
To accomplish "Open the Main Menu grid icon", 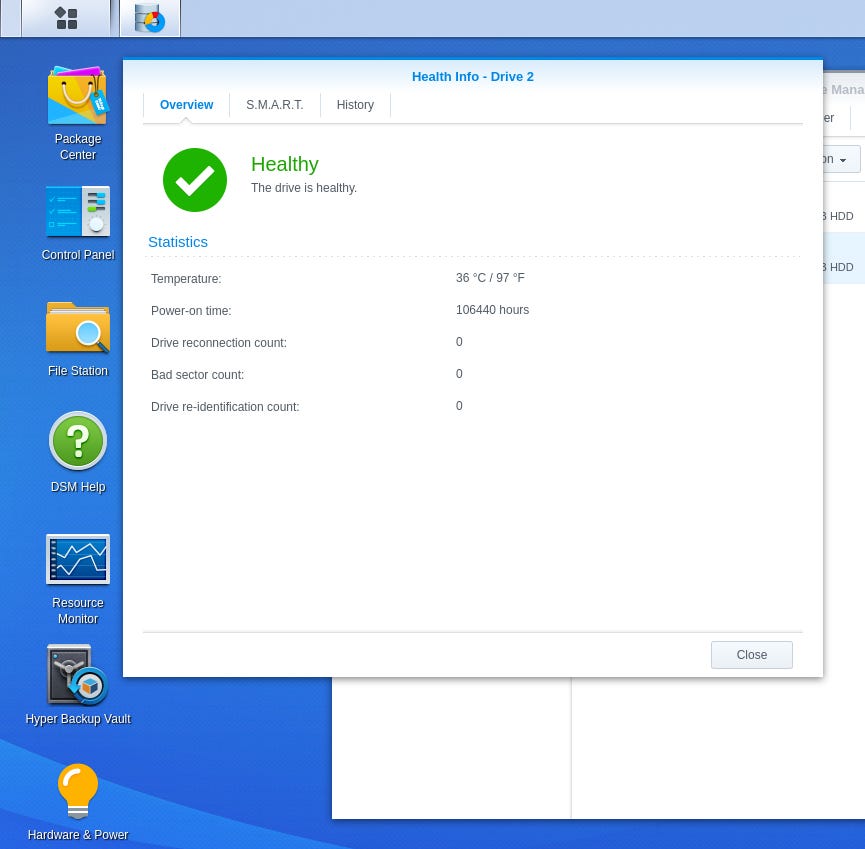I will [x=66, y=18].
